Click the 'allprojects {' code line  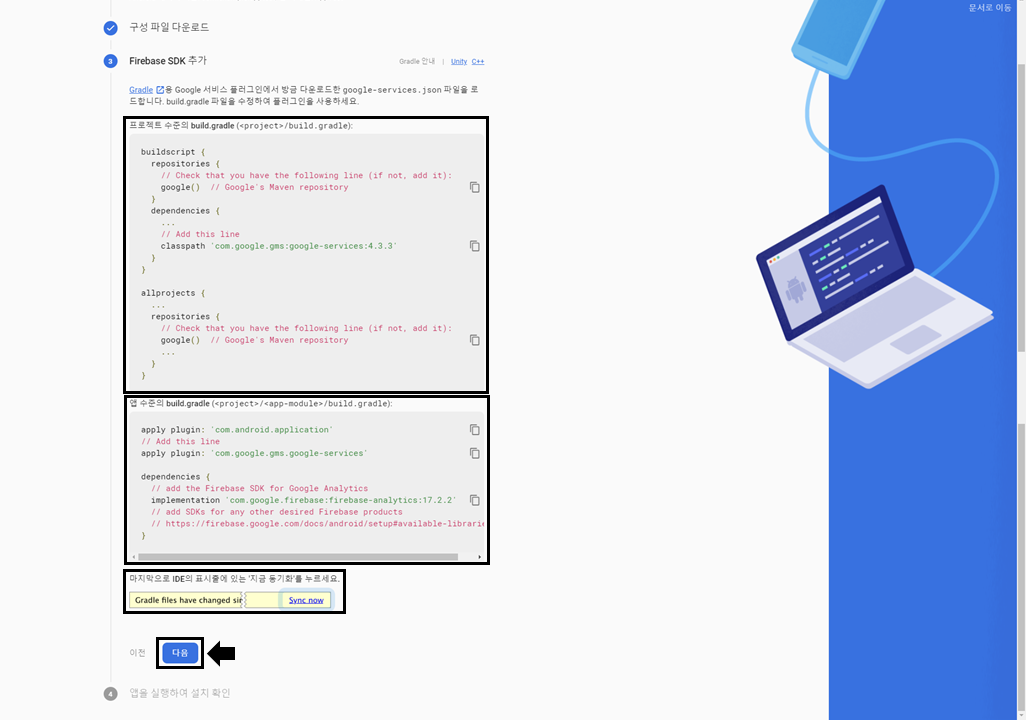pyautogui.click(x=173, y=293)
